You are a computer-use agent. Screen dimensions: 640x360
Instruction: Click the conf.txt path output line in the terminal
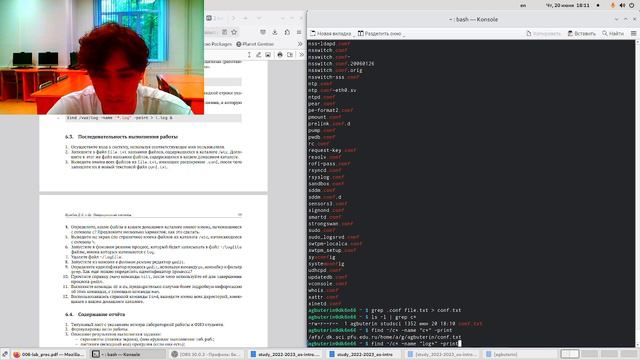pyautogui.click(x=384, y=337)
